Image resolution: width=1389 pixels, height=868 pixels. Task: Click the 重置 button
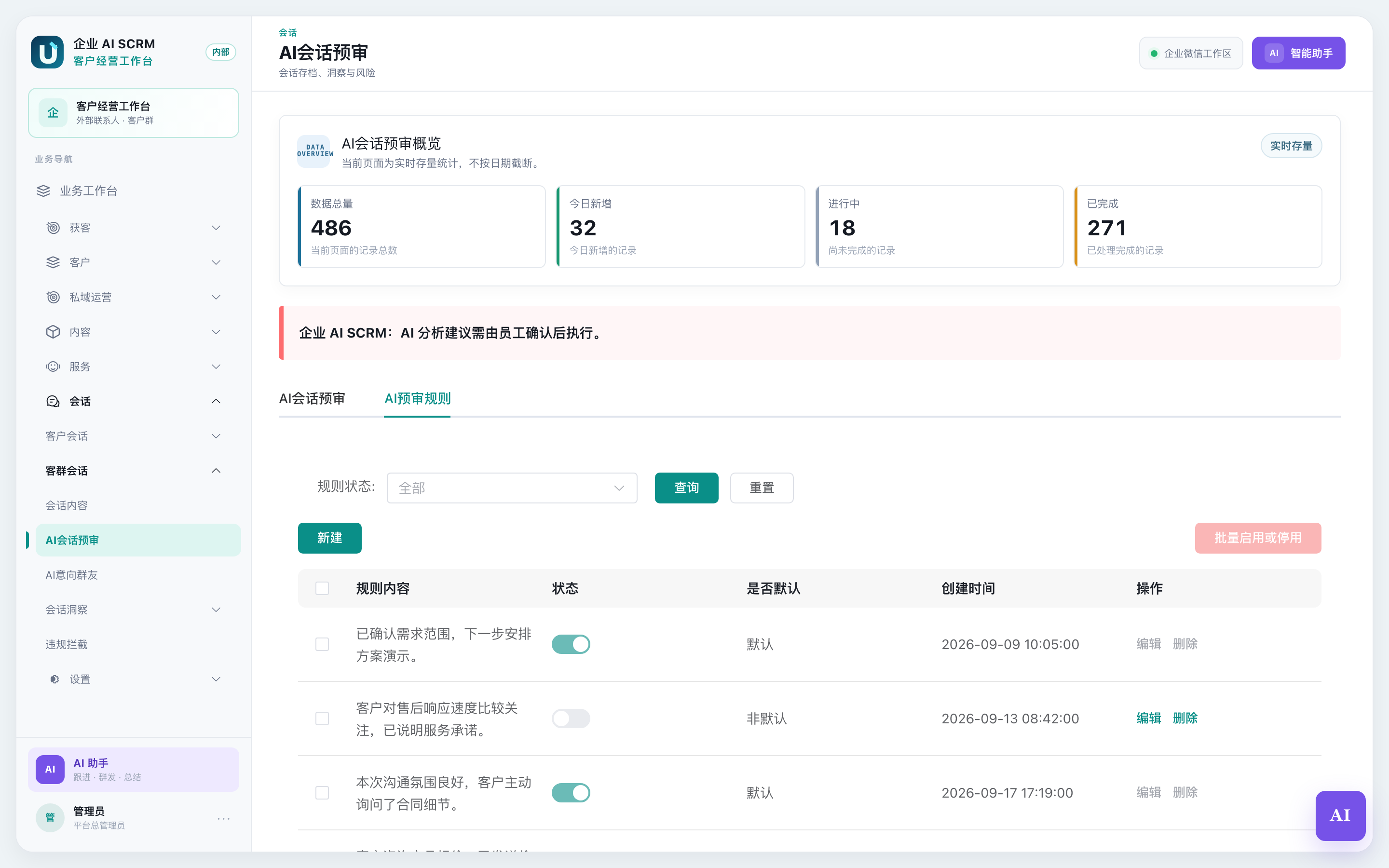point(762,488)
